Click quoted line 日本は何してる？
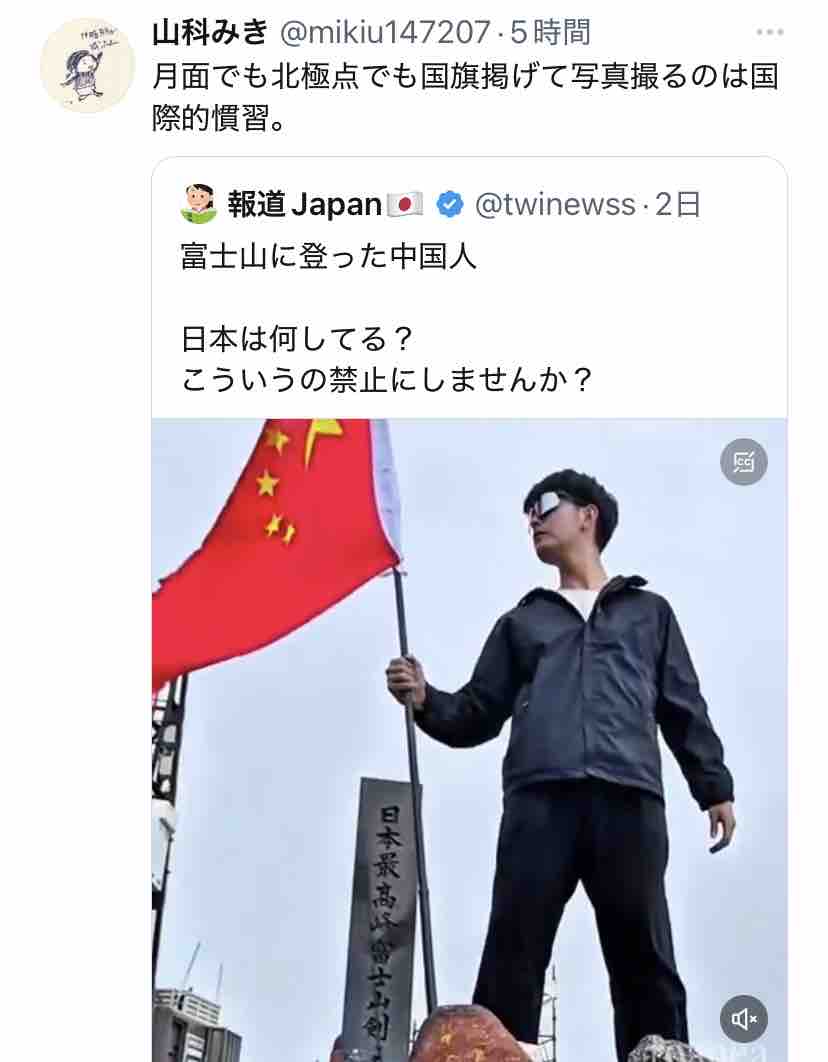This screenshot has height=1062, width=828. click(x=297, y=339)
